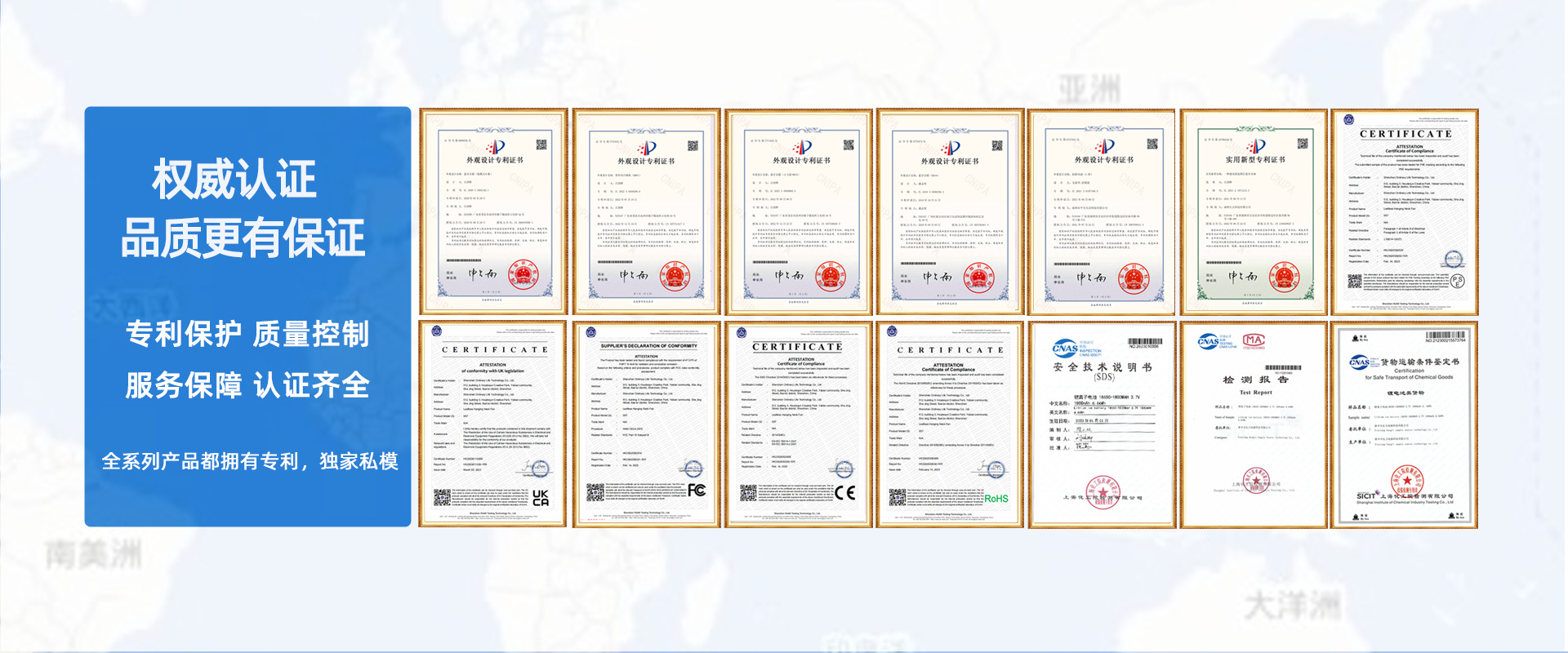Image resolution: width=1568 pixels, height=653 pixels.
Task: Open the 安全技术说明书 (SDS) document
Action: [1102, 424]
